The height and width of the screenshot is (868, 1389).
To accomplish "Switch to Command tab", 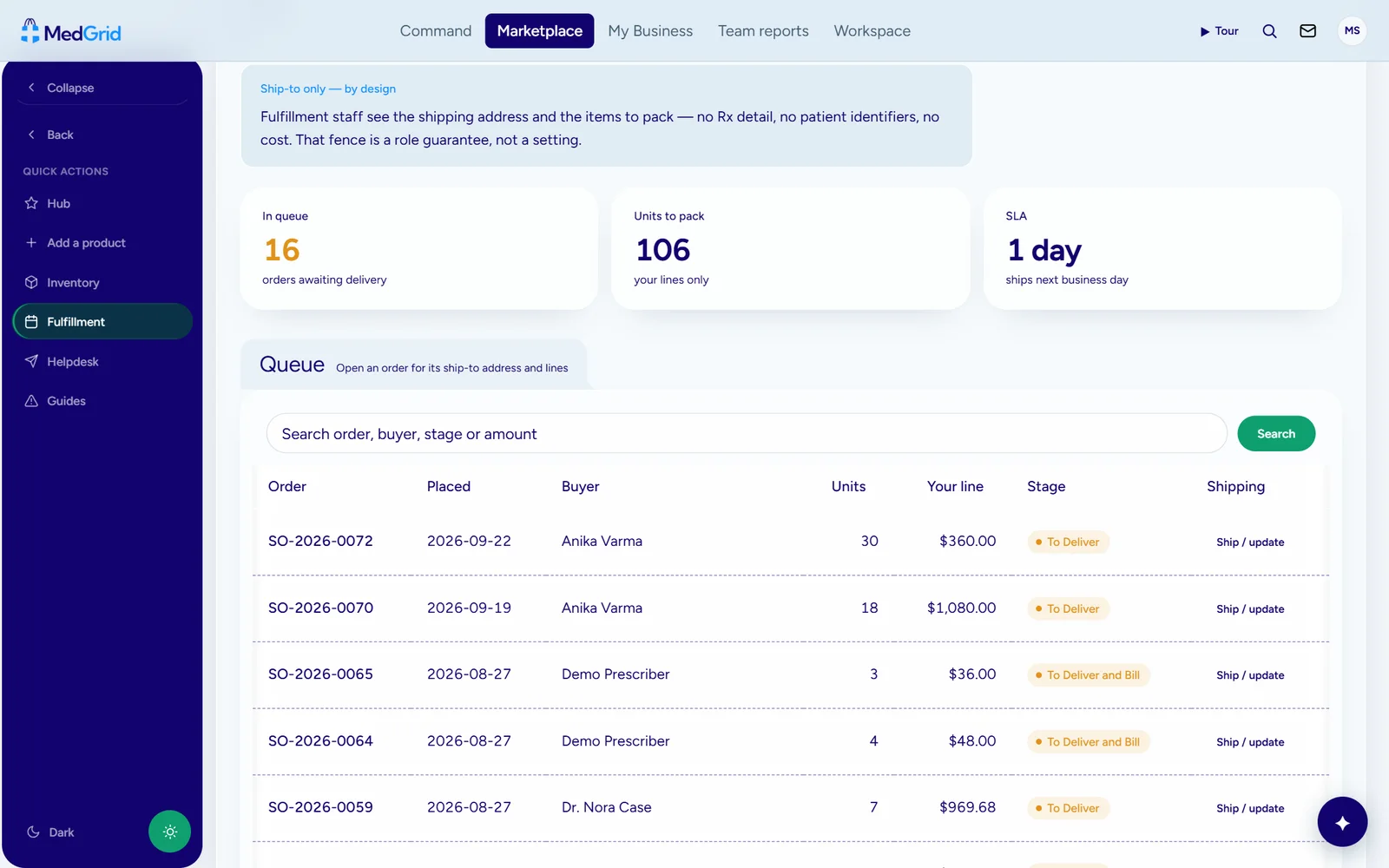I will point(436,31).
